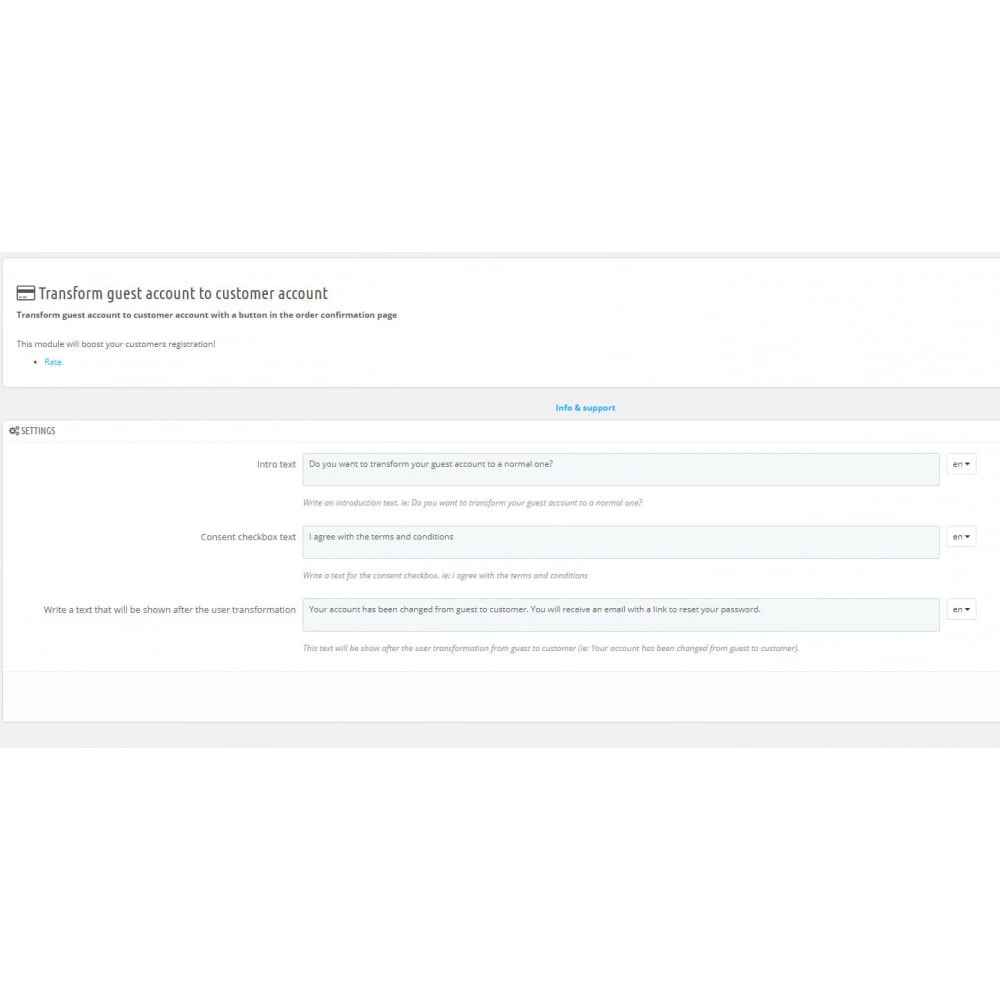Click the 'This text will be show after' hint
The height and width of the screenshot is (1000, 1000).
pos(550,648)
